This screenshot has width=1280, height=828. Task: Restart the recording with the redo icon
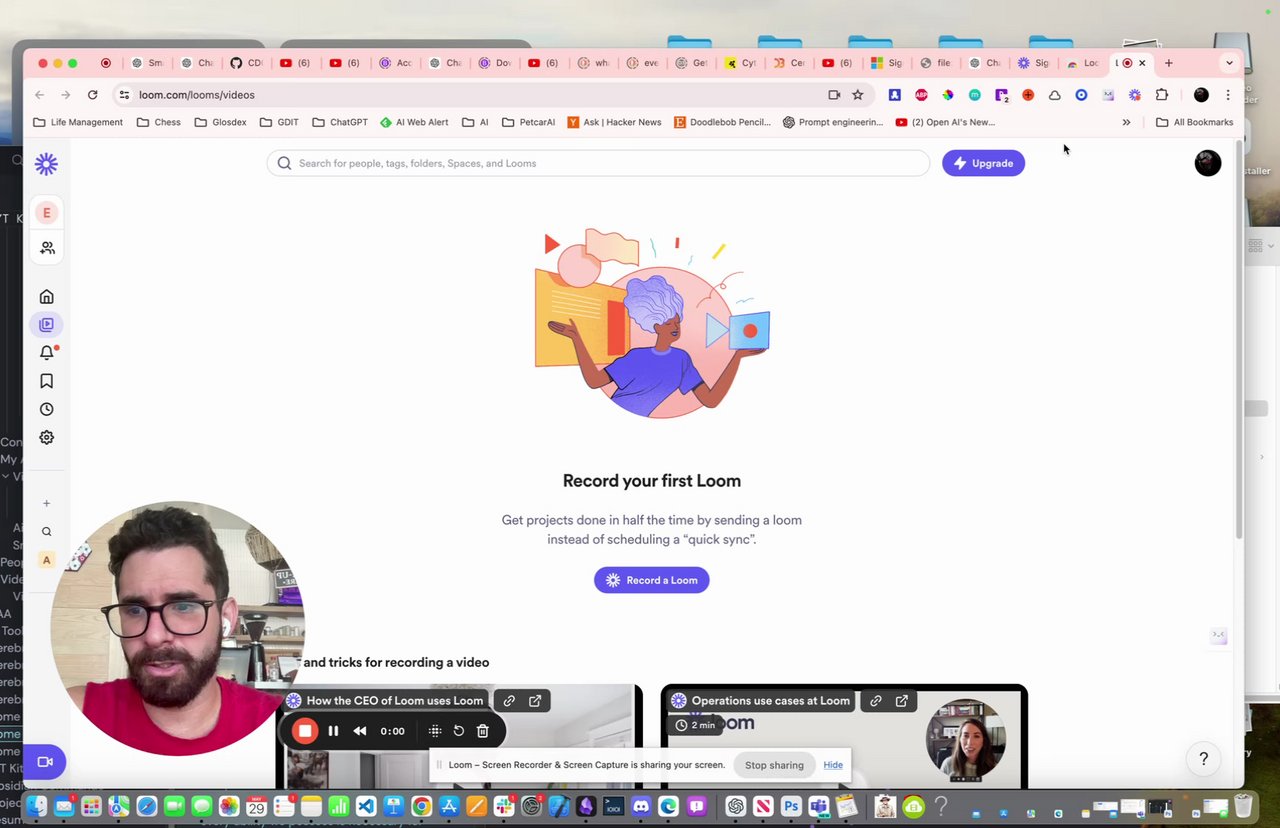coord(458,730)
